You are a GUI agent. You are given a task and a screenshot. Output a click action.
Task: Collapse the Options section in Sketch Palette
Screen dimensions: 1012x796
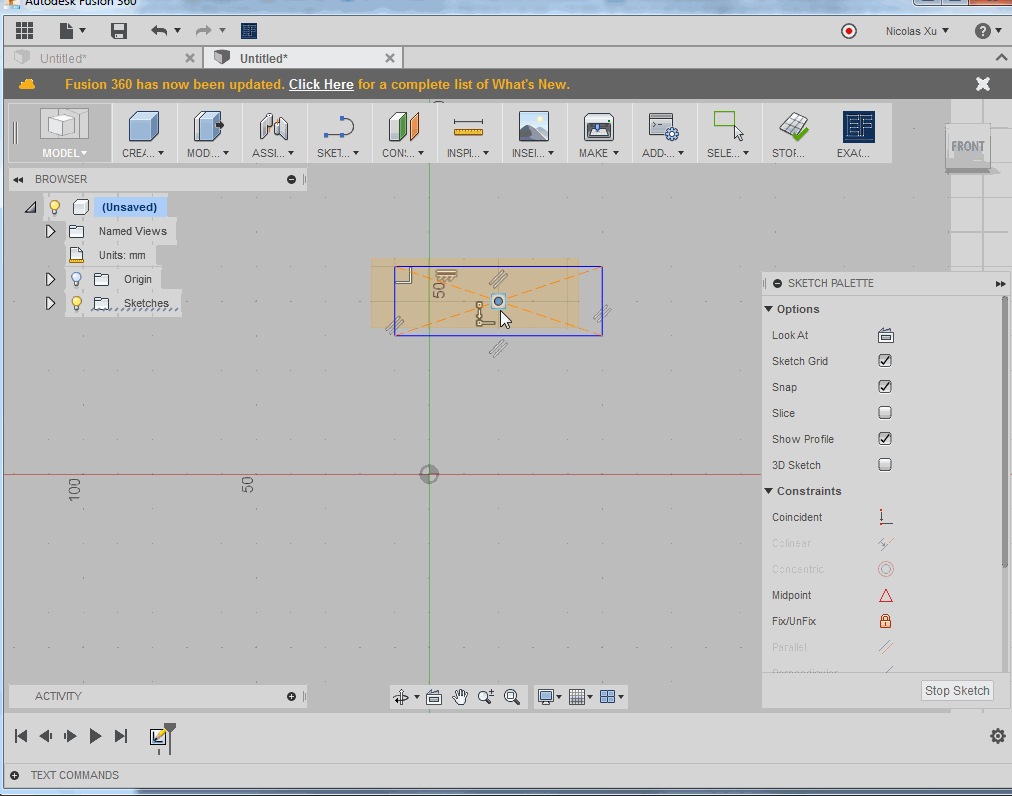point(769,309)
